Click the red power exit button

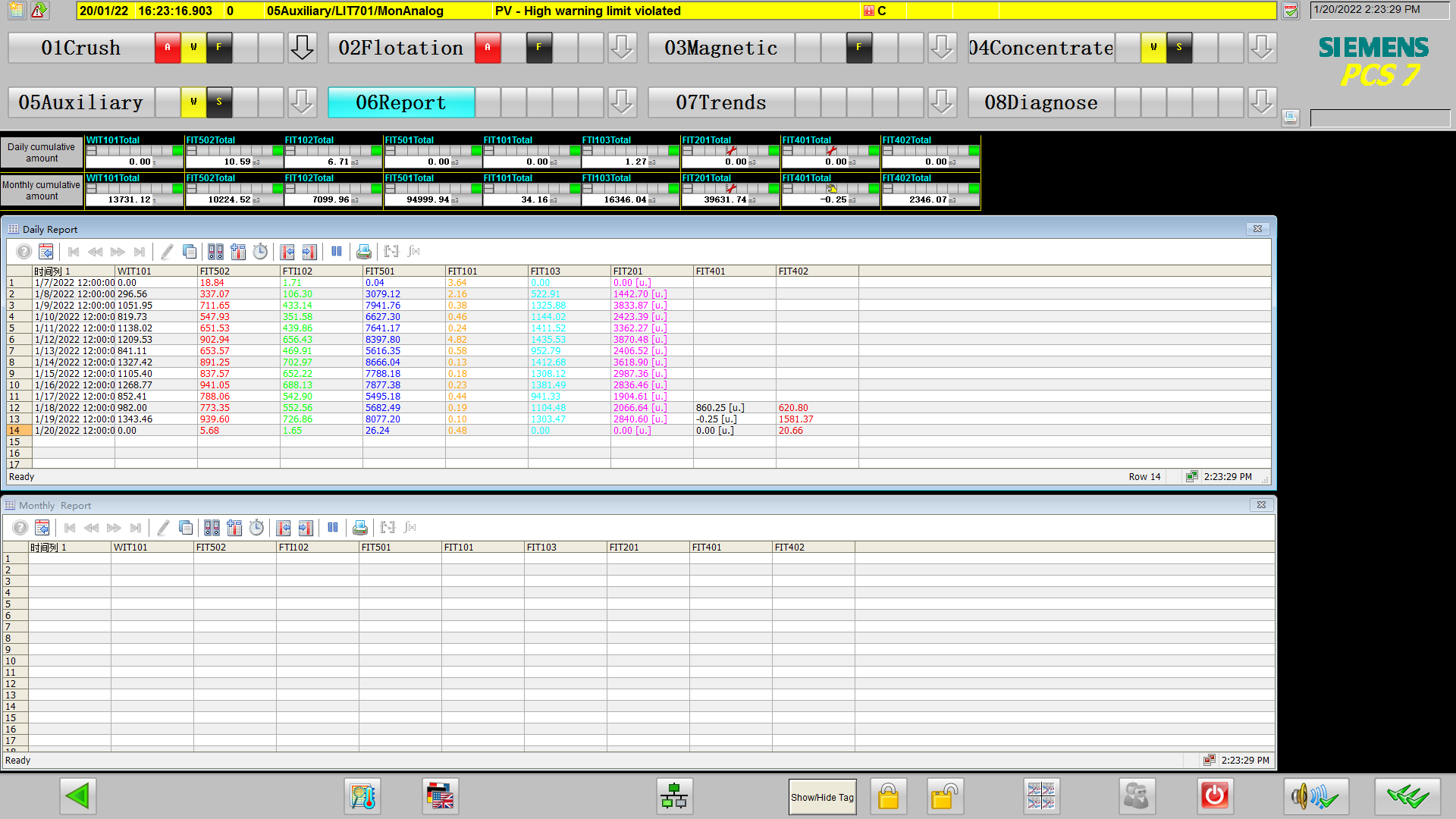[x=1214, y=796]
